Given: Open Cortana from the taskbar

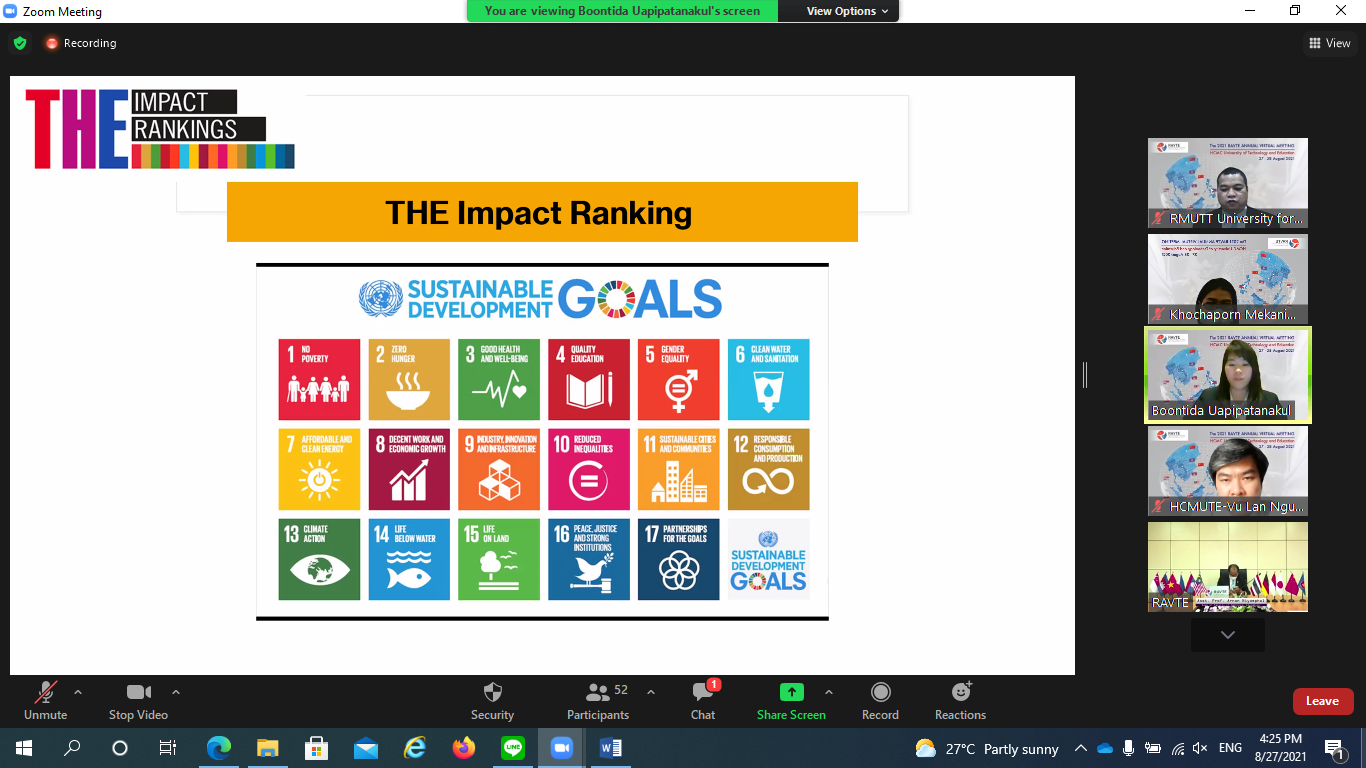Looking at the screenshot, I should coord(120,748).
